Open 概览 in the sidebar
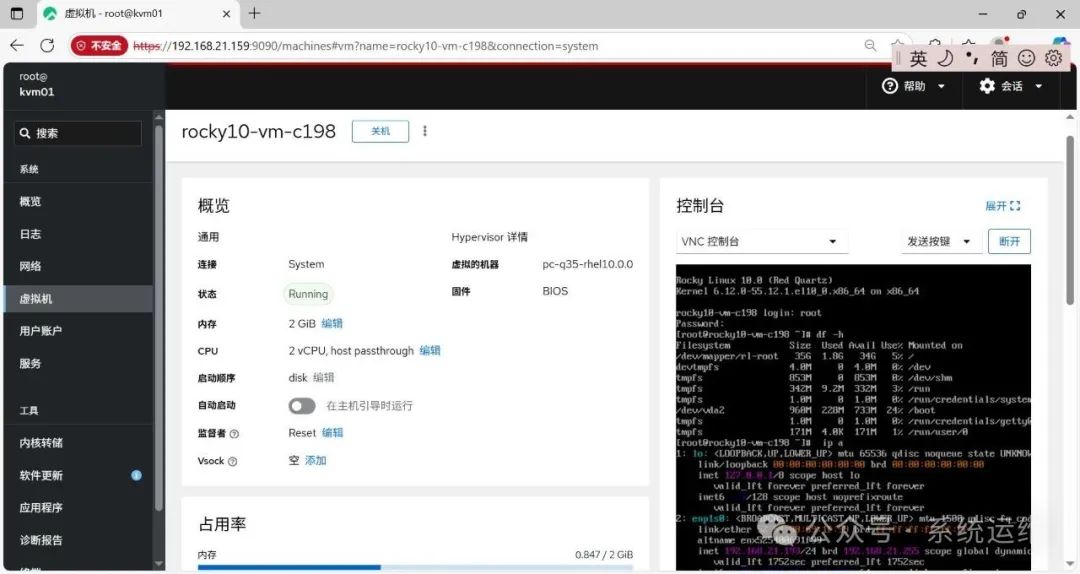 [79, 201]
